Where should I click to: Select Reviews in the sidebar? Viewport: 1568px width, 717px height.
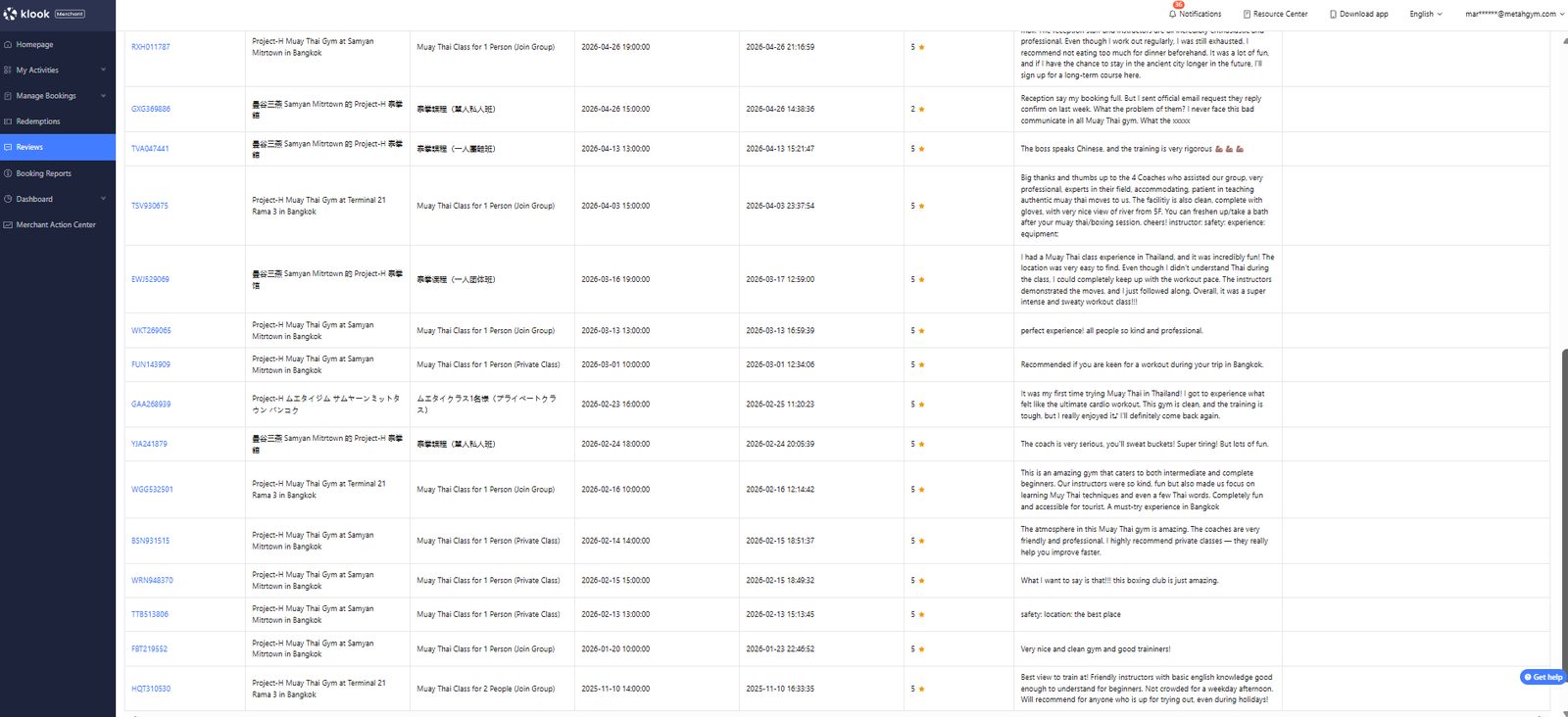click(58, 147)
